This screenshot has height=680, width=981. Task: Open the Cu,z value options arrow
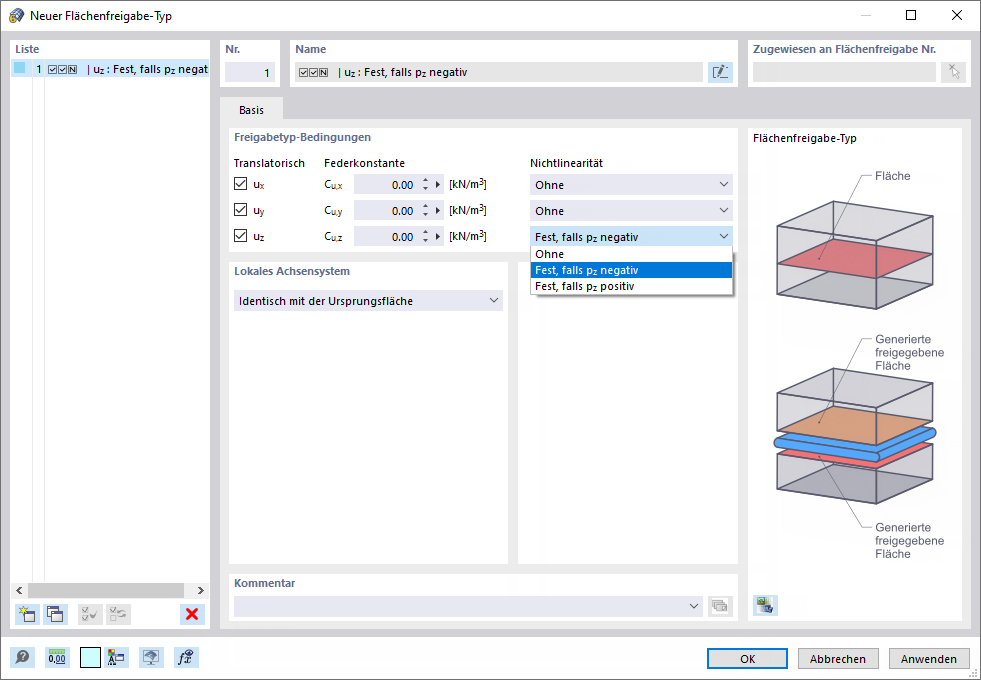[438, 236]
